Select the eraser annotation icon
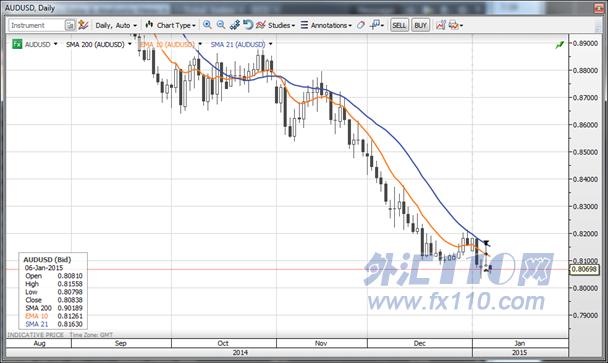 pyautogui.click(x=361, y=25)
